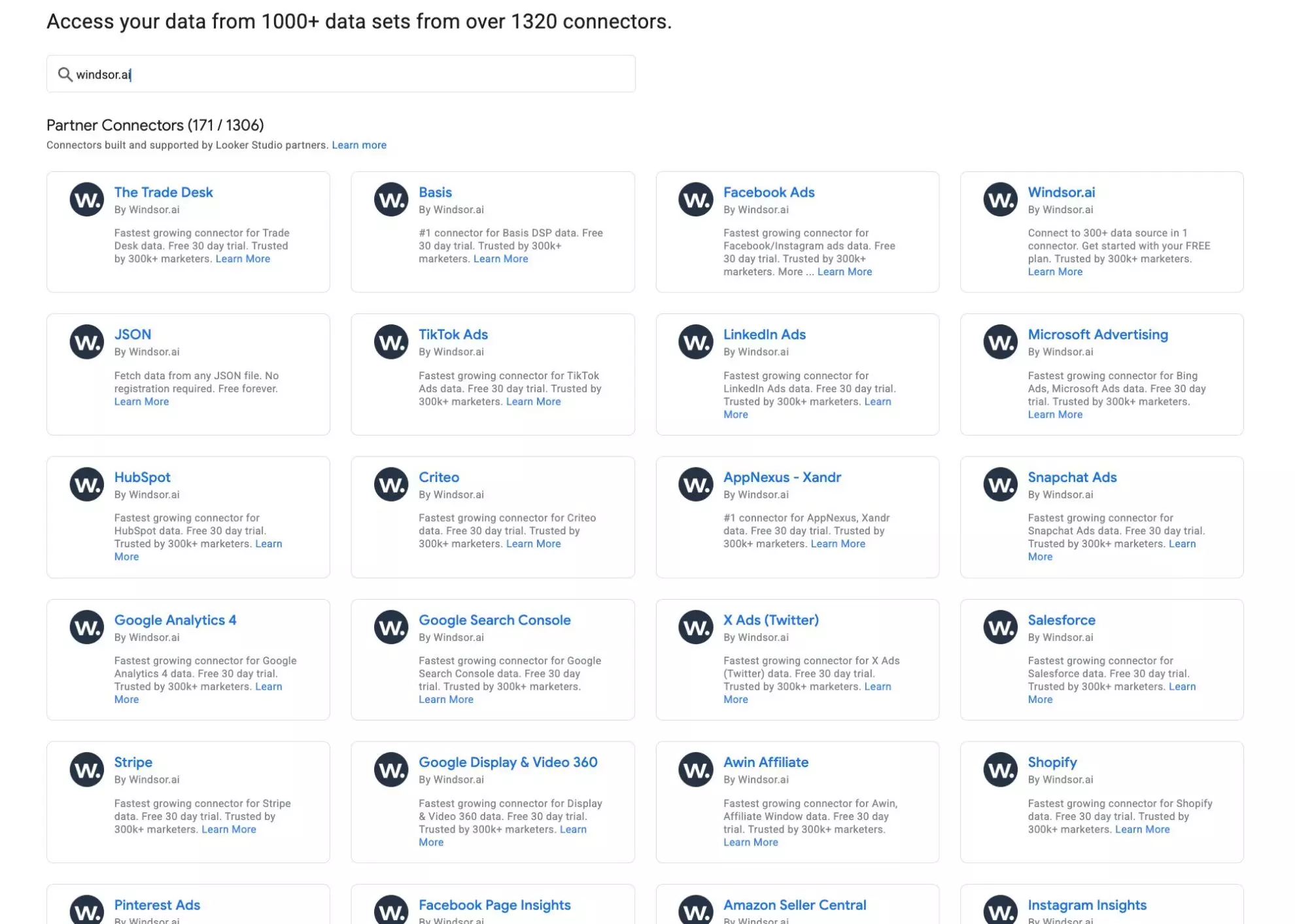Image resolution: width=1295 pixels, height=924 pixels.
Task: Click Learn More on the Basis card
Action: click(500, 259)
